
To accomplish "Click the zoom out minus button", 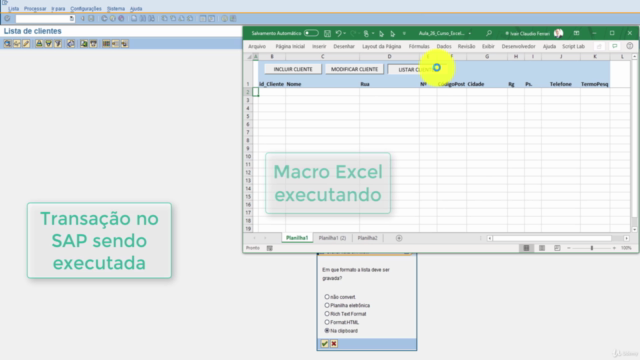I will point(569,248).
